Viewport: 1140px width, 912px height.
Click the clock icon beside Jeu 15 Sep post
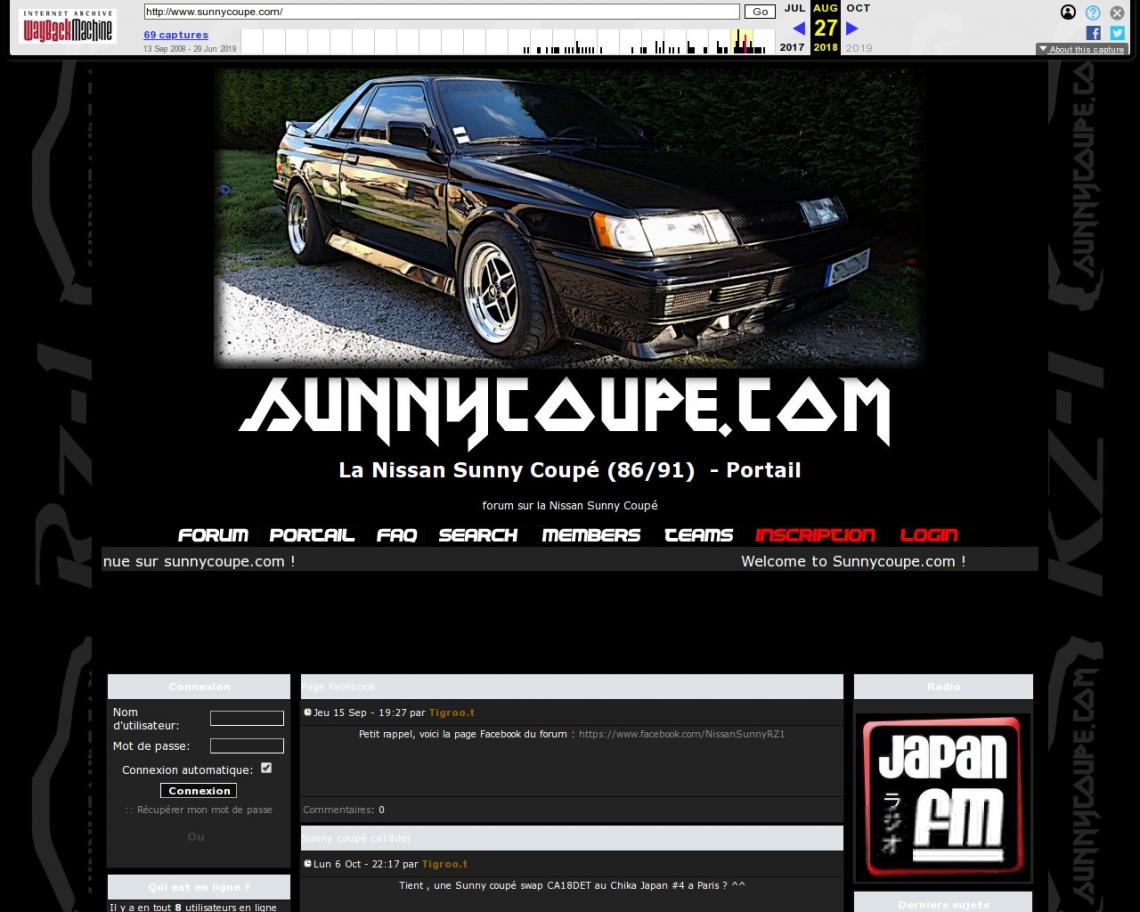308,712
